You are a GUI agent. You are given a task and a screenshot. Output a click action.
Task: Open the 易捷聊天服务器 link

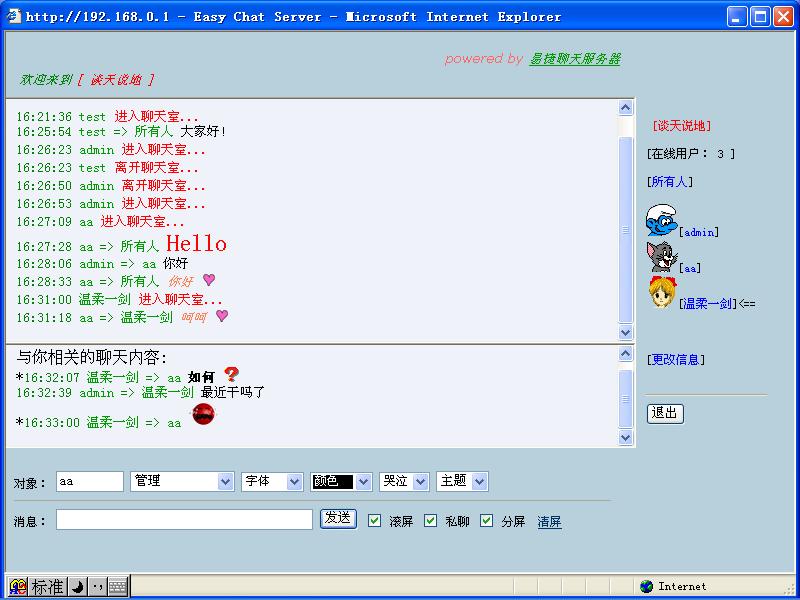(x=574, y=59)
